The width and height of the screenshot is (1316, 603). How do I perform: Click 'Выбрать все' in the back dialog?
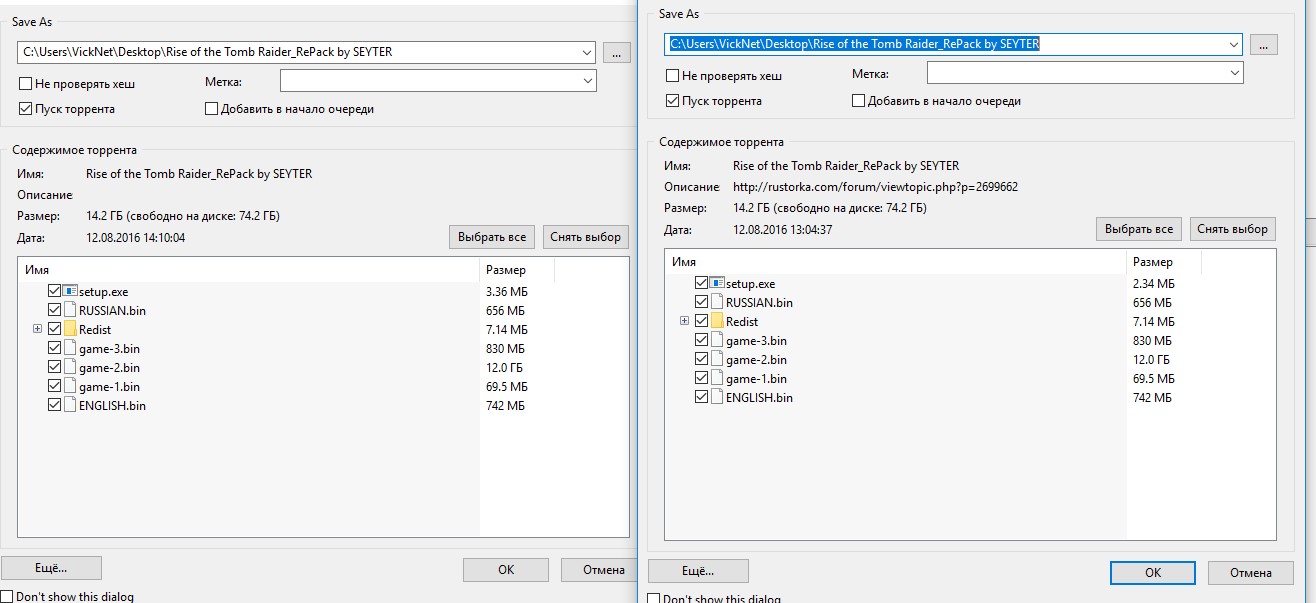coord(492,237)
